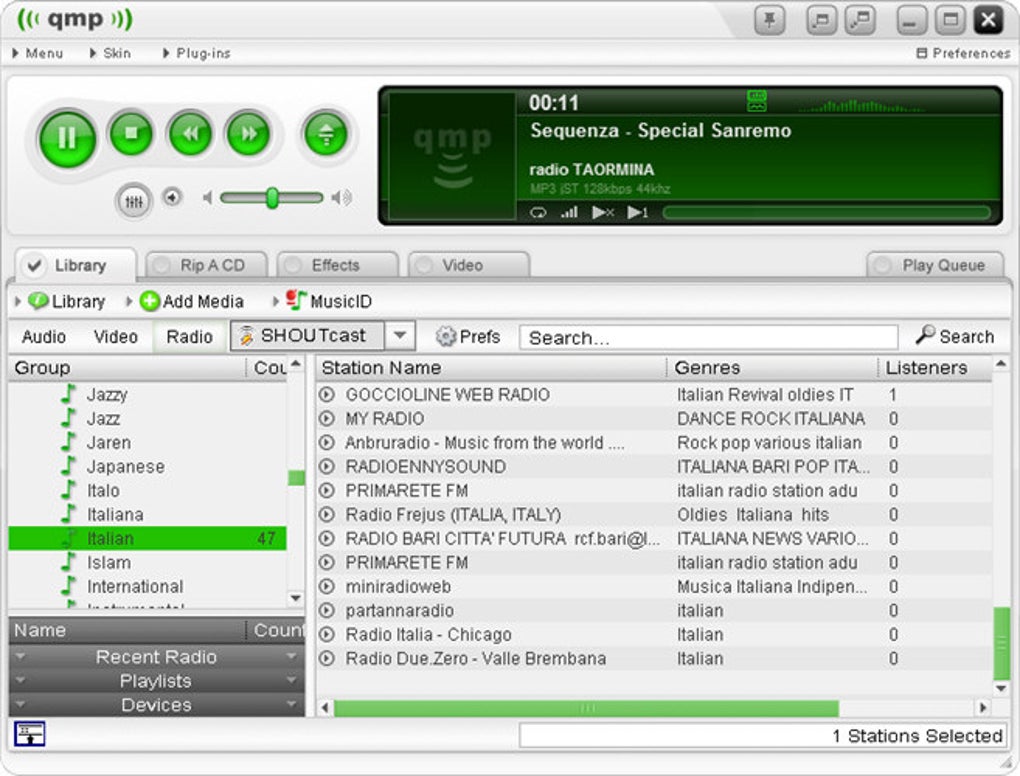This screenshot has width=1020, height=776.
Task: Open the Skin menu
Action: [x=110, y=53]
